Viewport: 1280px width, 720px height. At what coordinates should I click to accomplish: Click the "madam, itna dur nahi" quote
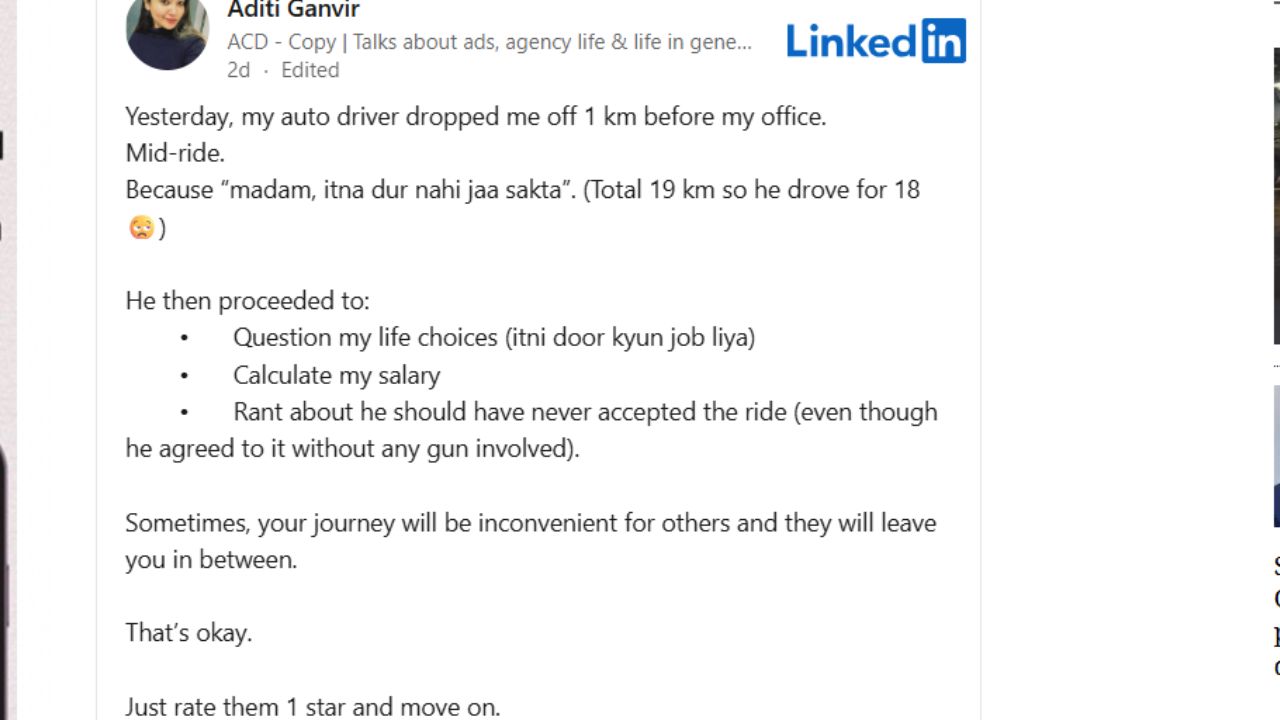pos(395,190)
